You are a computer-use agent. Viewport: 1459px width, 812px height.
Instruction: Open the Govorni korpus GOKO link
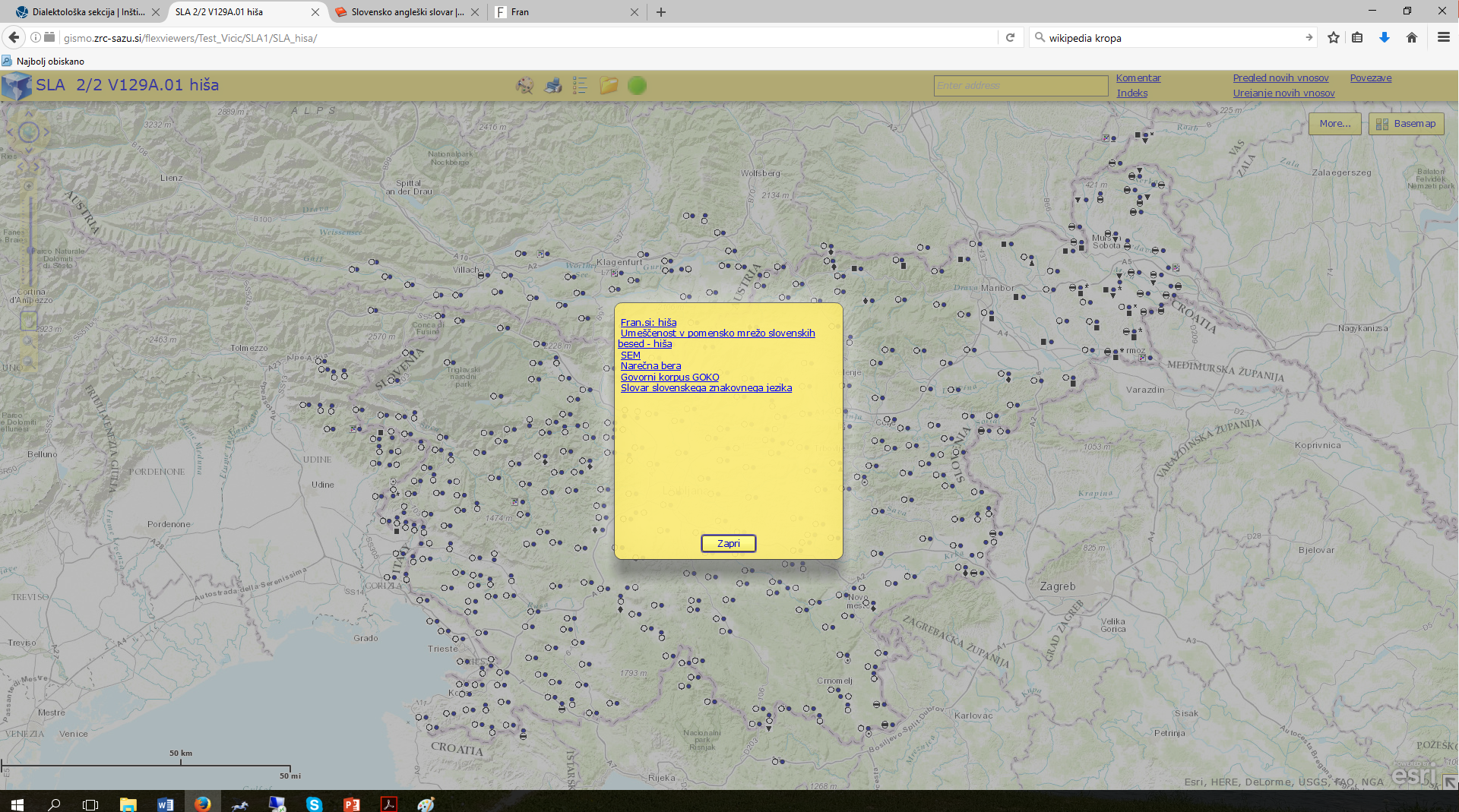click(x=669, y=377)
